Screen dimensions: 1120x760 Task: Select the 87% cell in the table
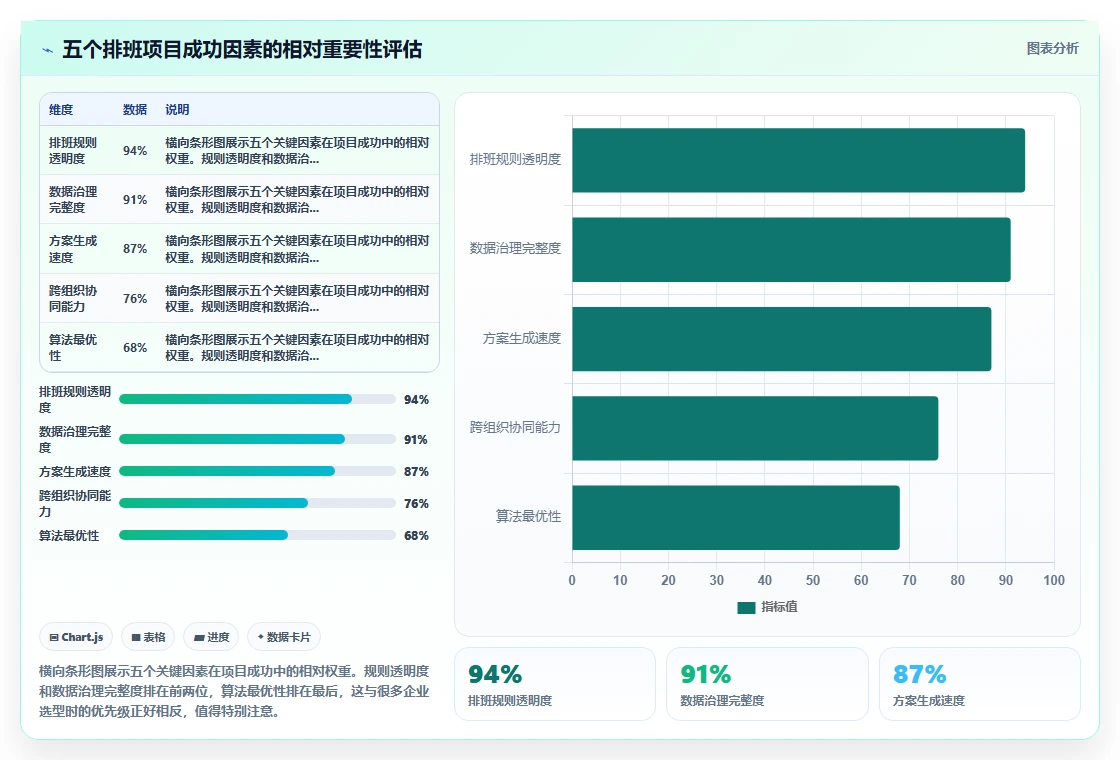point(135,249)
